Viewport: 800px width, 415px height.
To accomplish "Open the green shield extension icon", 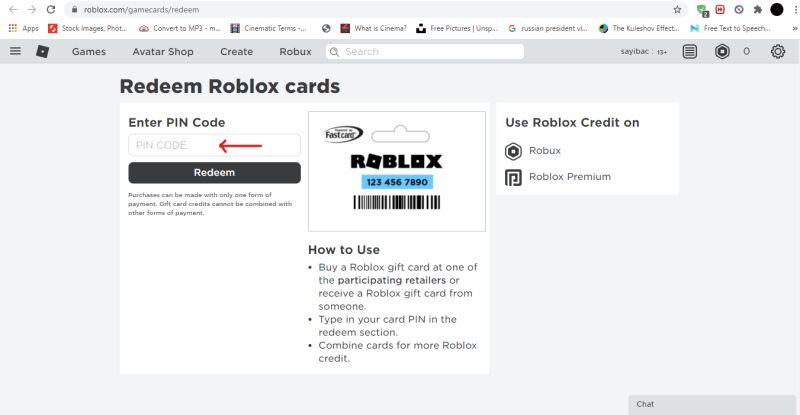I will pyautogui.click(x=703, y=10).
